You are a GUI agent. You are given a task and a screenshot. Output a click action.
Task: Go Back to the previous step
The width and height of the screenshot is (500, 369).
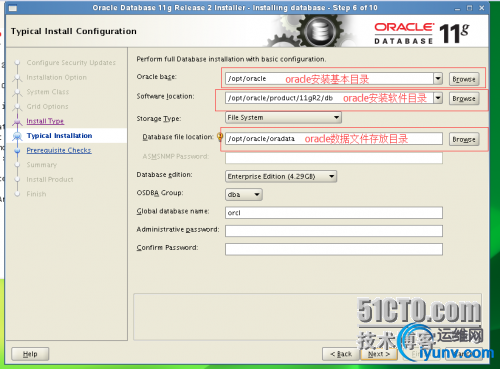(341, 354)
